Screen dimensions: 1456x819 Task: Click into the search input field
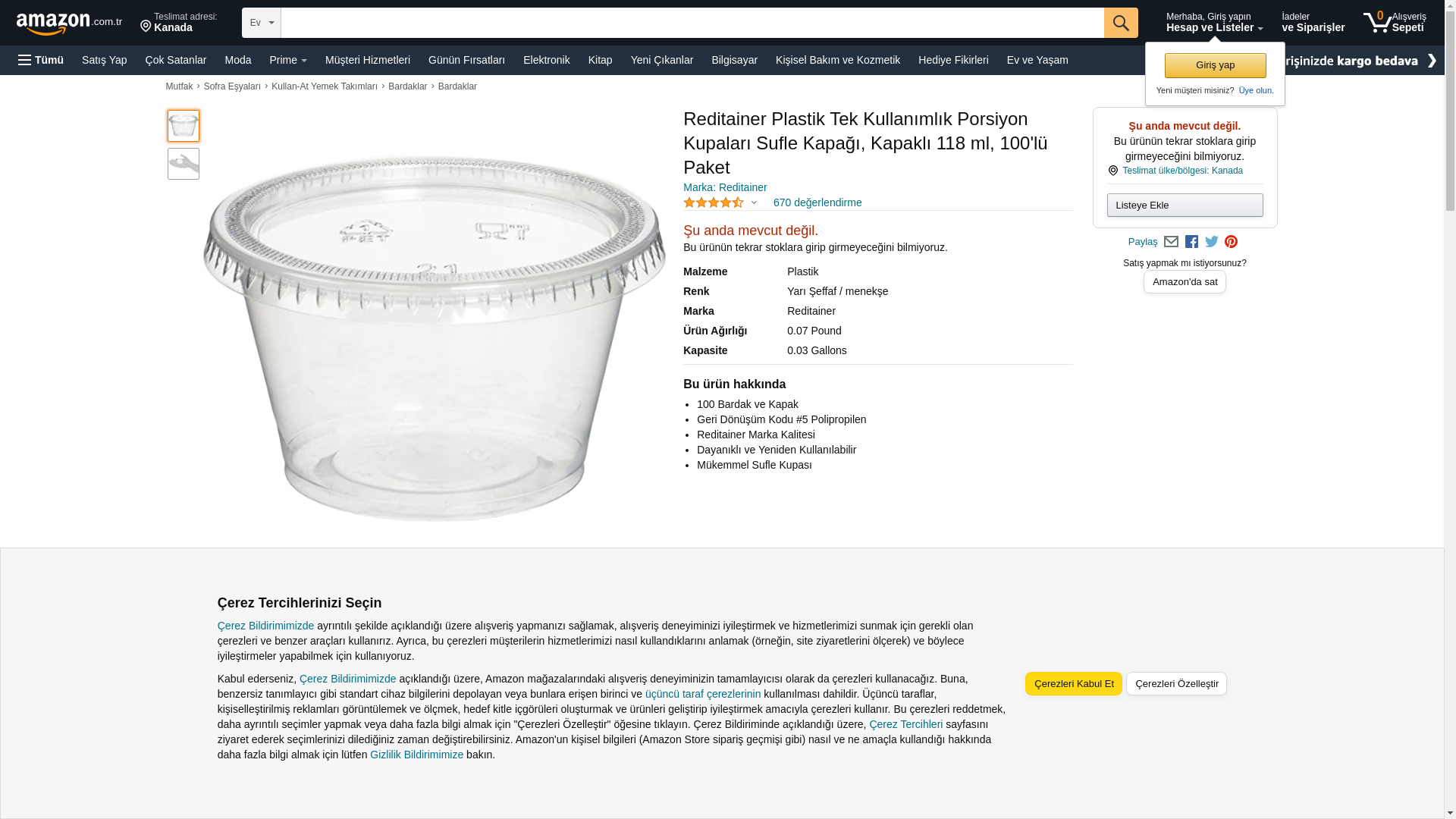(x=692, y=23)
